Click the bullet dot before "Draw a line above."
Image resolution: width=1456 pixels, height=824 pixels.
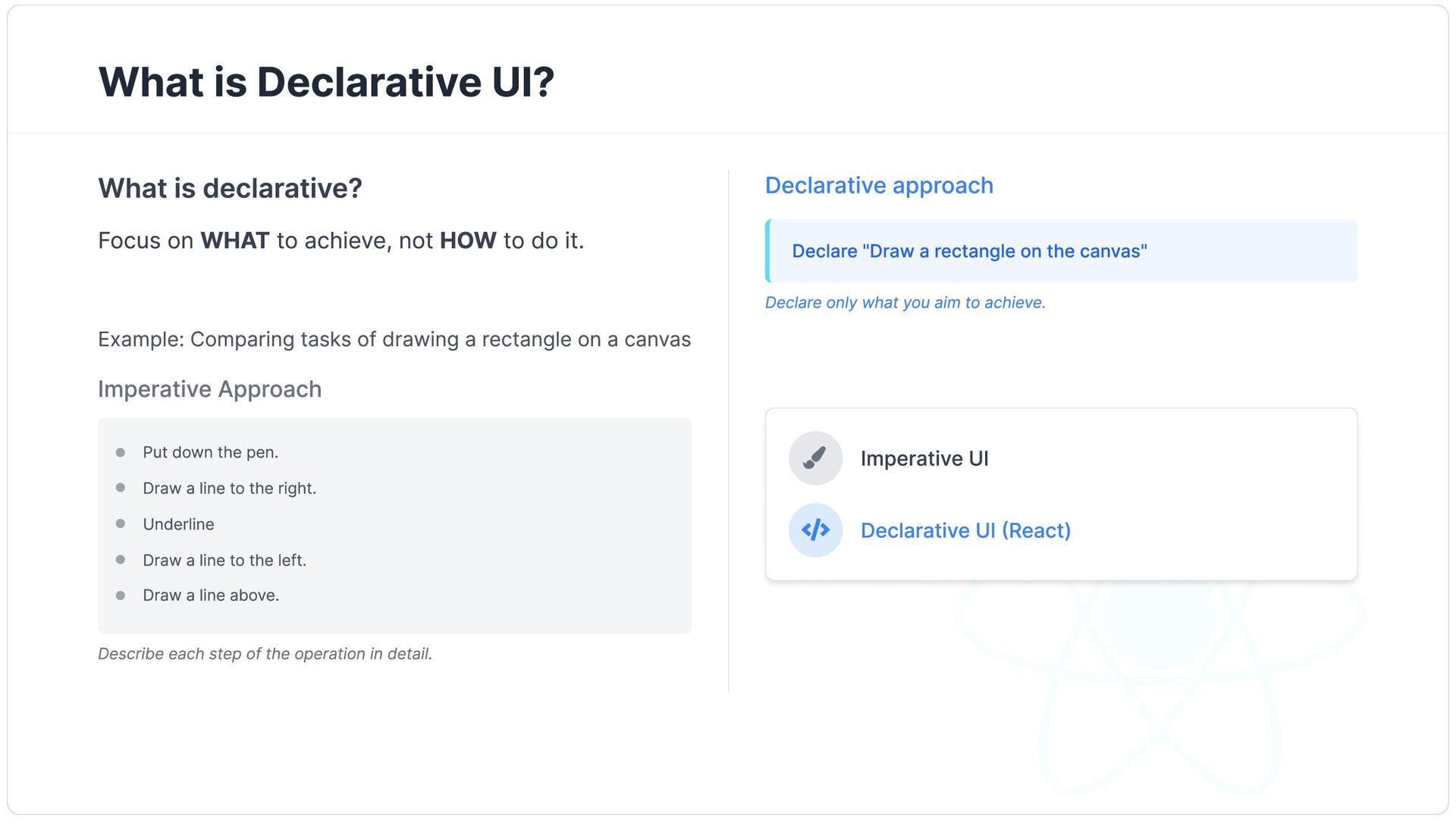coord(120,596)
